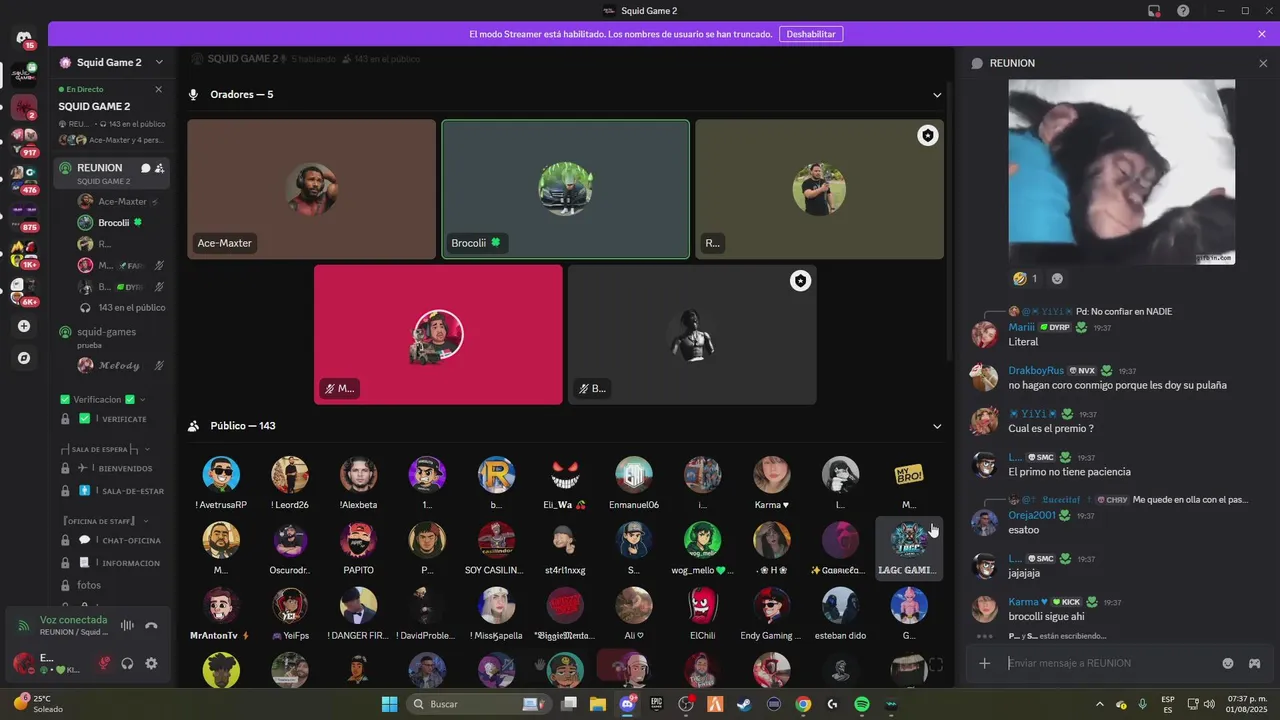This screenshot has height=720, width=1280.
Task: Collapse the Público section chevron
Action: (937, 426)
